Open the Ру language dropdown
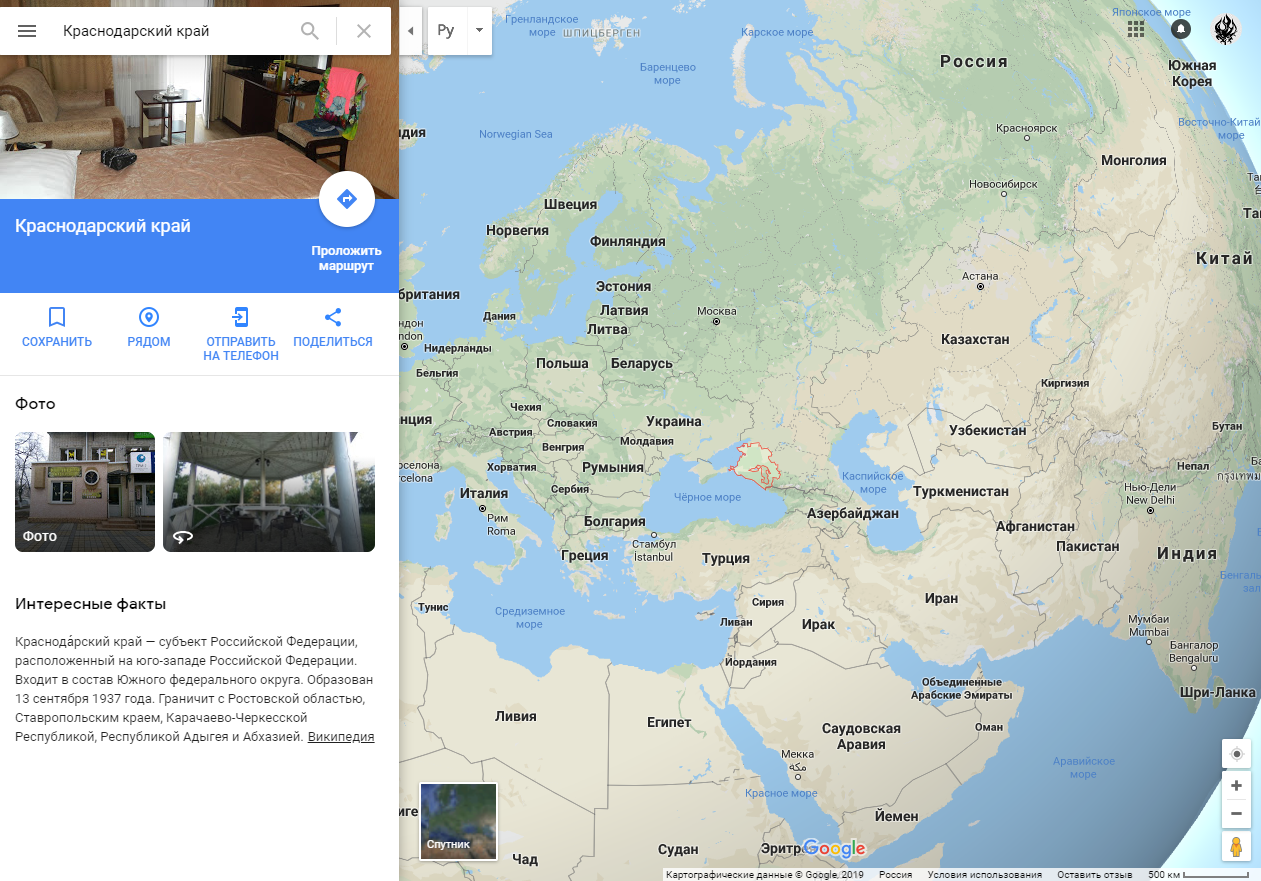This screenshot has height=881, width=1261. [x=459, y=31]
